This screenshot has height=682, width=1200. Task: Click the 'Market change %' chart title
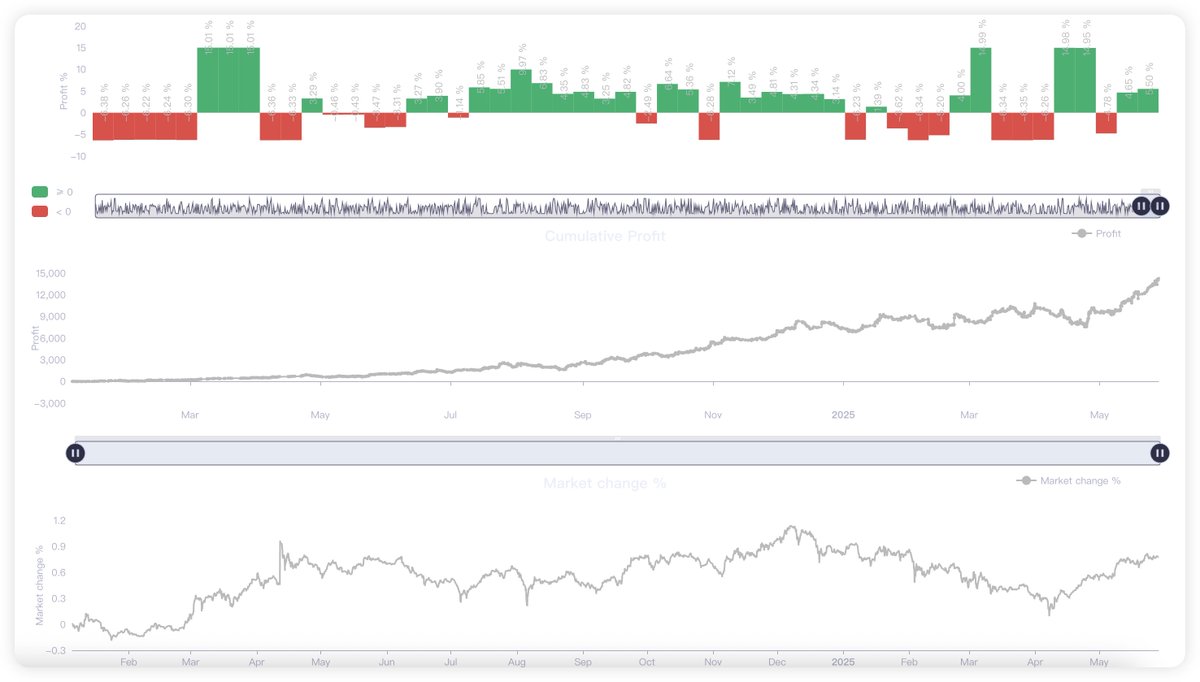coord(605,483)
